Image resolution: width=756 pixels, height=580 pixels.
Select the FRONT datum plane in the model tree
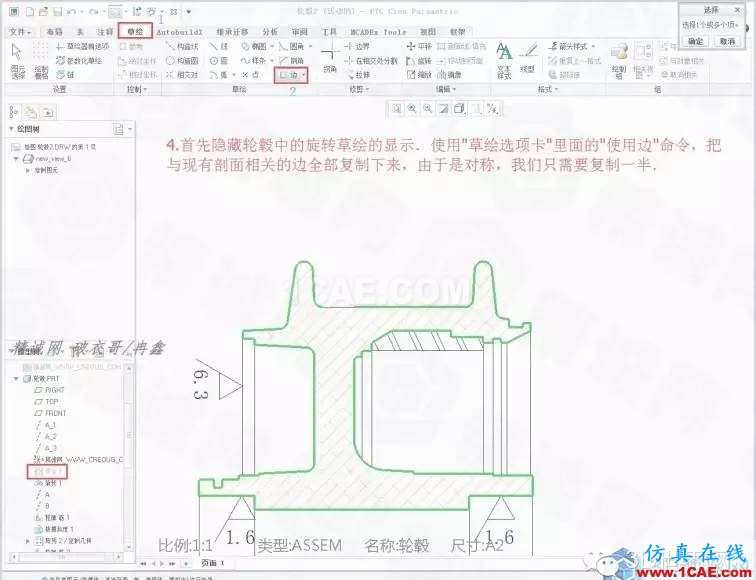click(x=51, y=413)
